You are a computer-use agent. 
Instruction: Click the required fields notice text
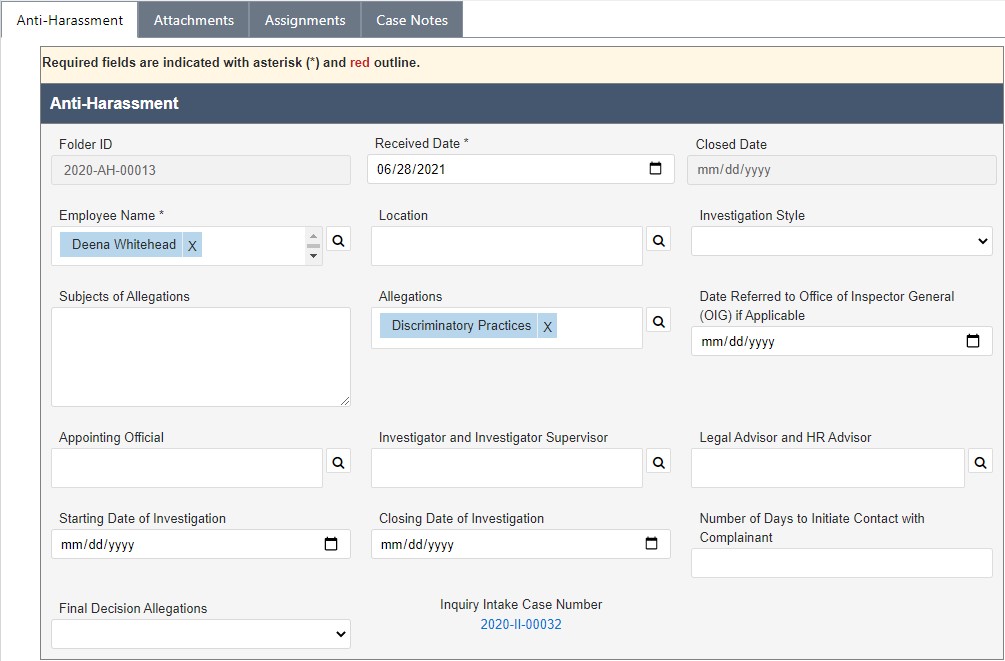pyautogui.click(x=231, y=63)
